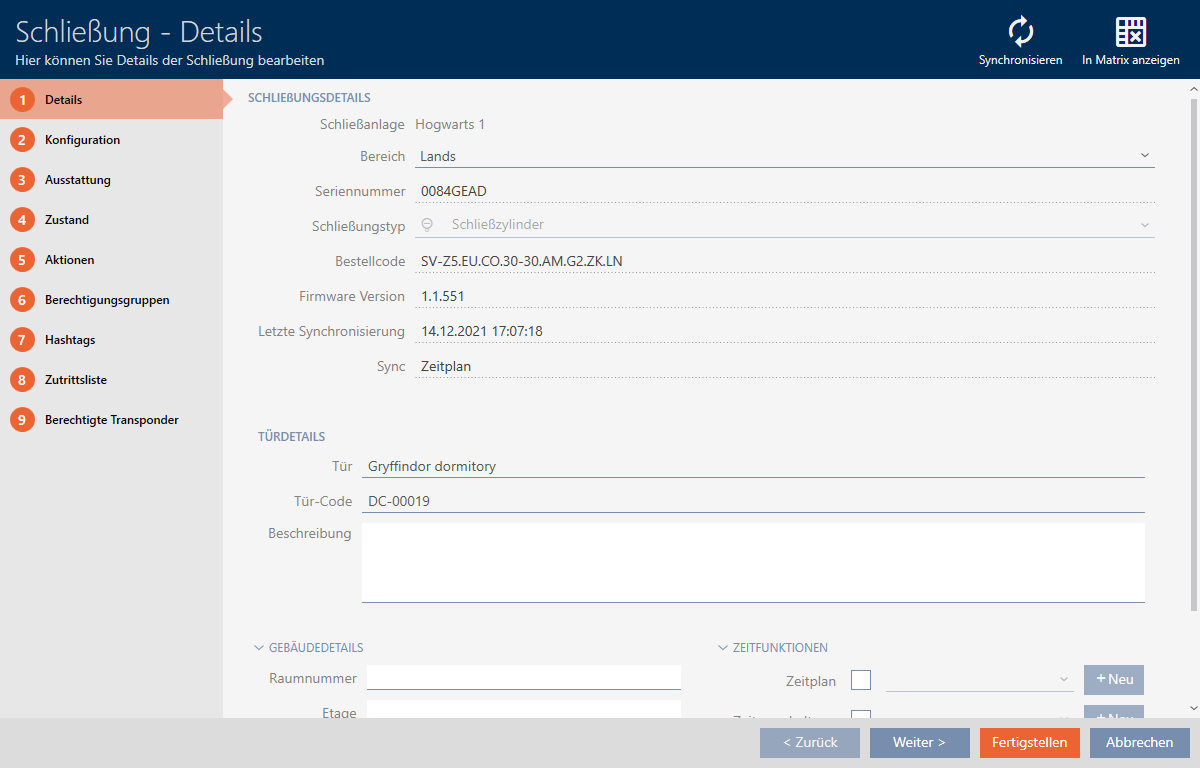1200x768 pixels.
Task: Open the Zeitplan selection dropdown
Action: [x=979, y=680]
